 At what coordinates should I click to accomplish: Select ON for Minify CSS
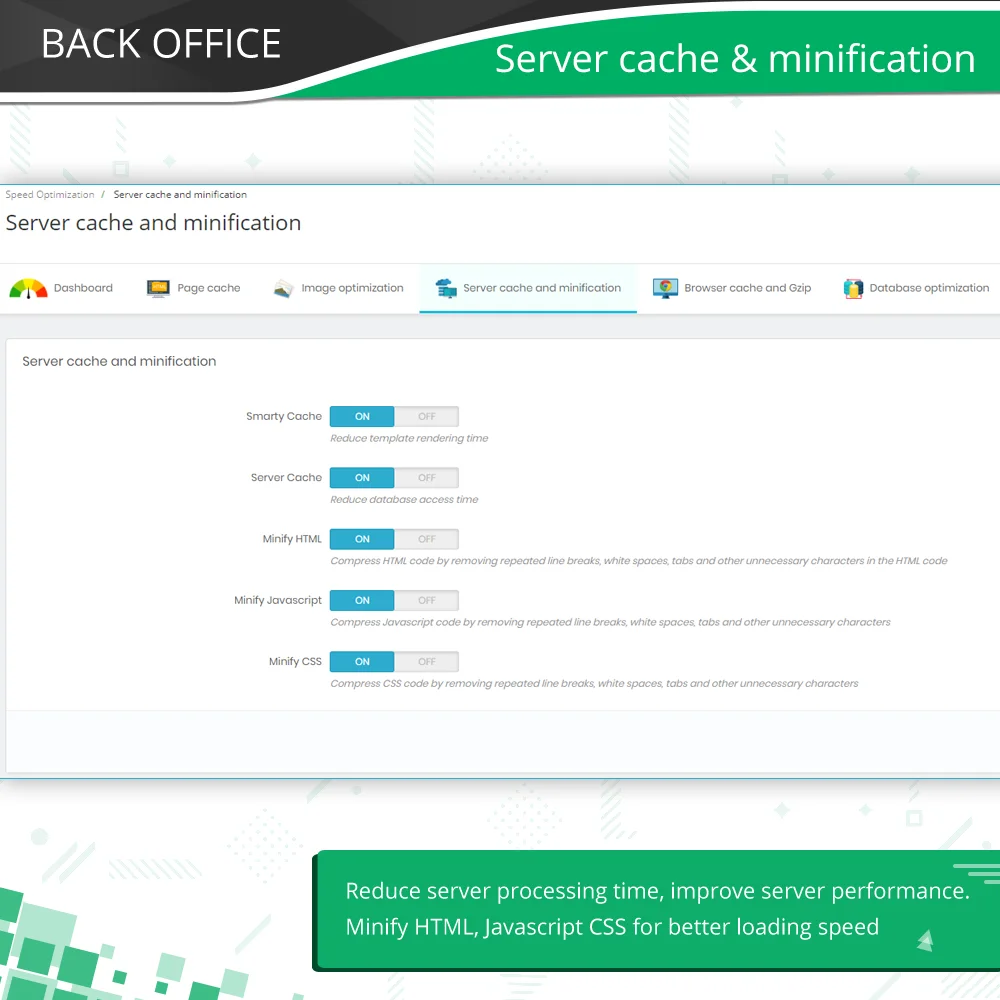pyautogui.click(x=362, y=662)
